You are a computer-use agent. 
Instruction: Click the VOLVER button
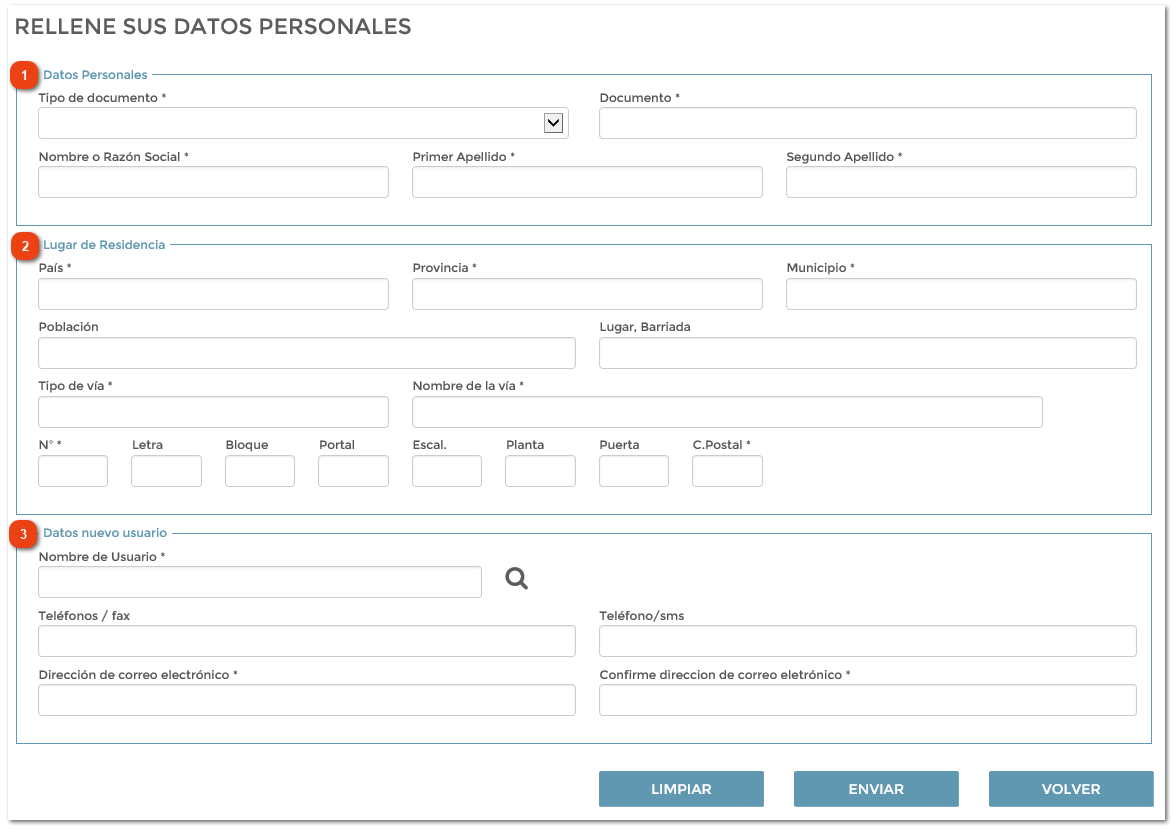coord(1070,788)
